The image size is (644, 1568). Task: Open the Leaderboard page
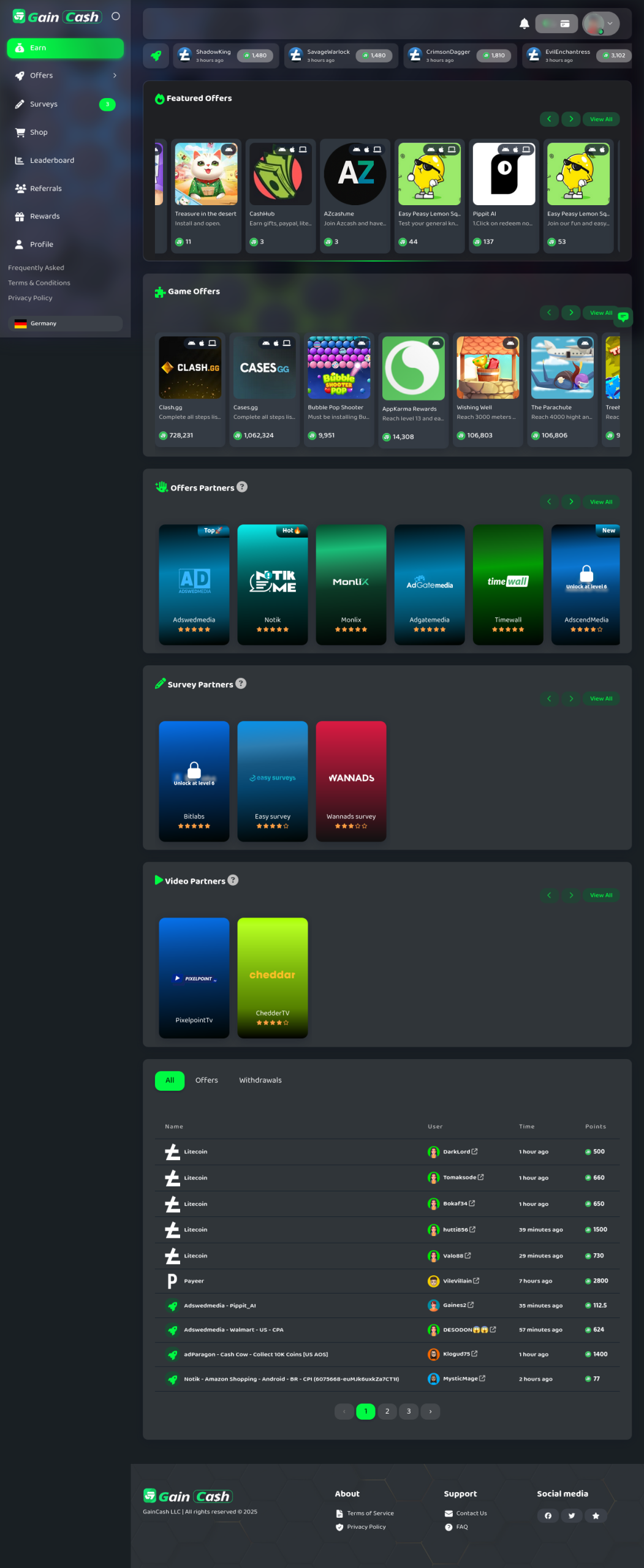coord(65,160)
